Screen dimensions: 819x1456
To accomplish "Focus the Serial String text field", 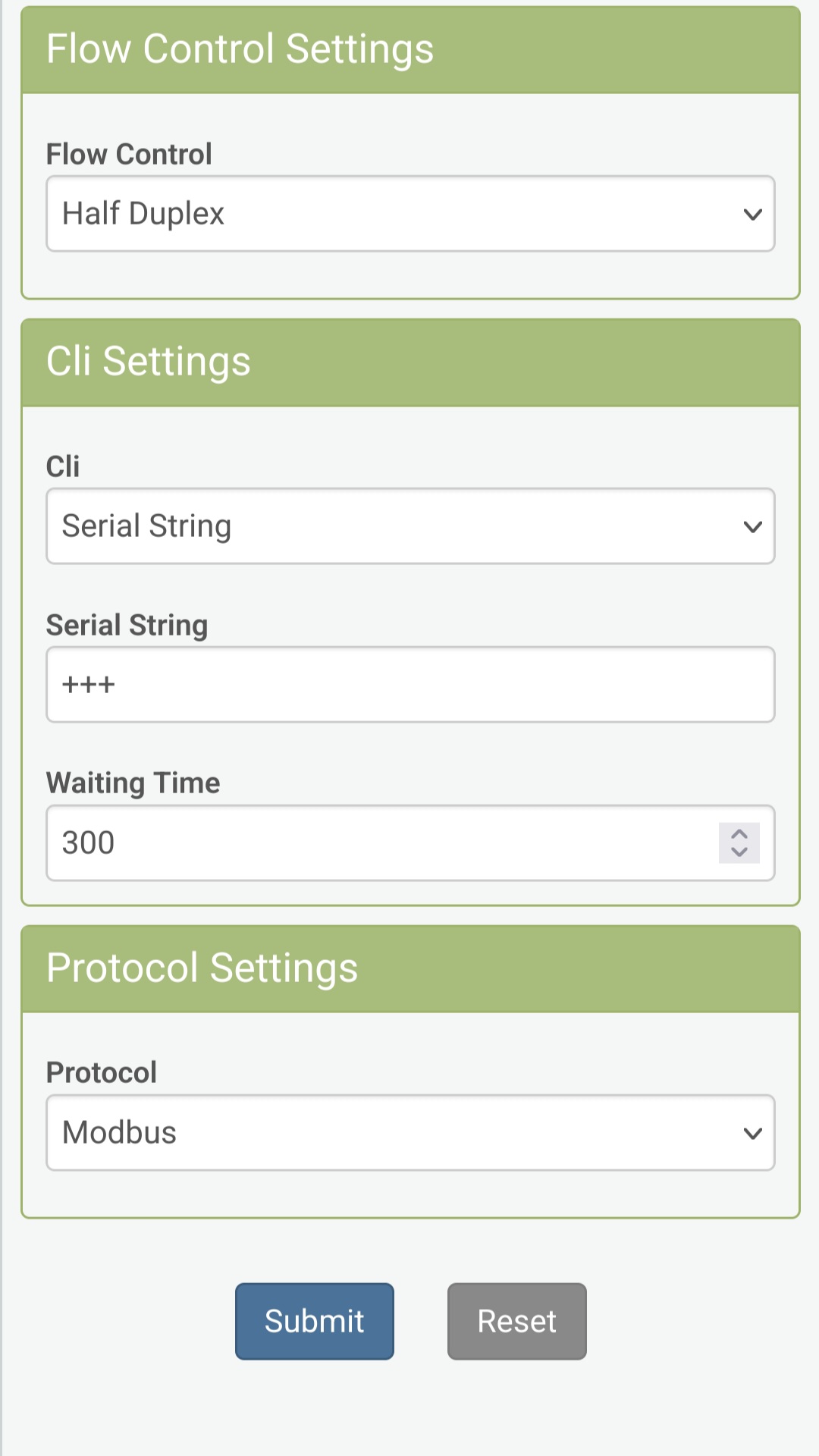I will (x=409, y=685).
